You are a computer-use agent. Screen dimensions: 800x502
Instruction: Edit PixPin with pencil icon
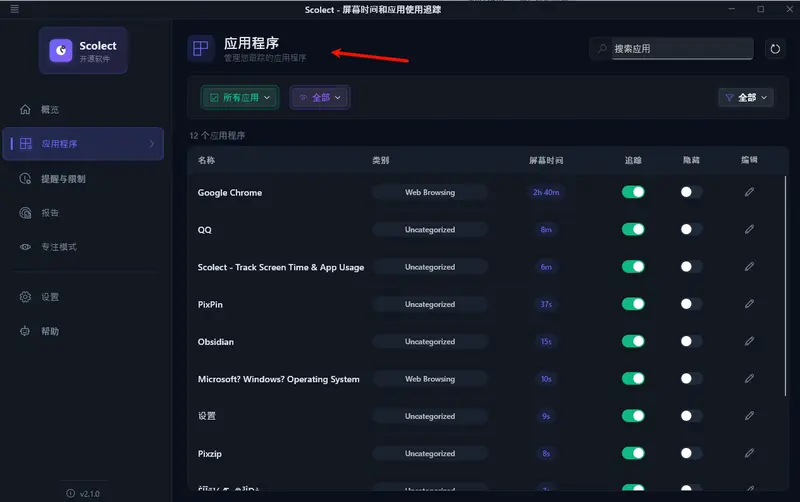[749, 304]
